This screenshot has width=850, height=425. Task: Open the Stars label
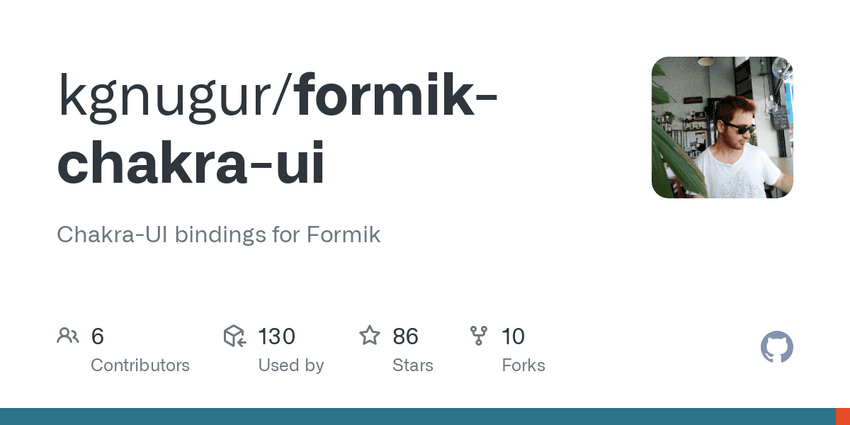(413, 365)
